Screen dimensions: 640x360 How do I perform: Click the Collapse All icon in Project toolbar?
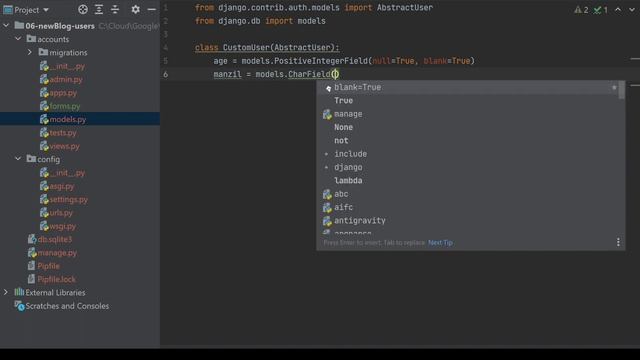point(115,9)
